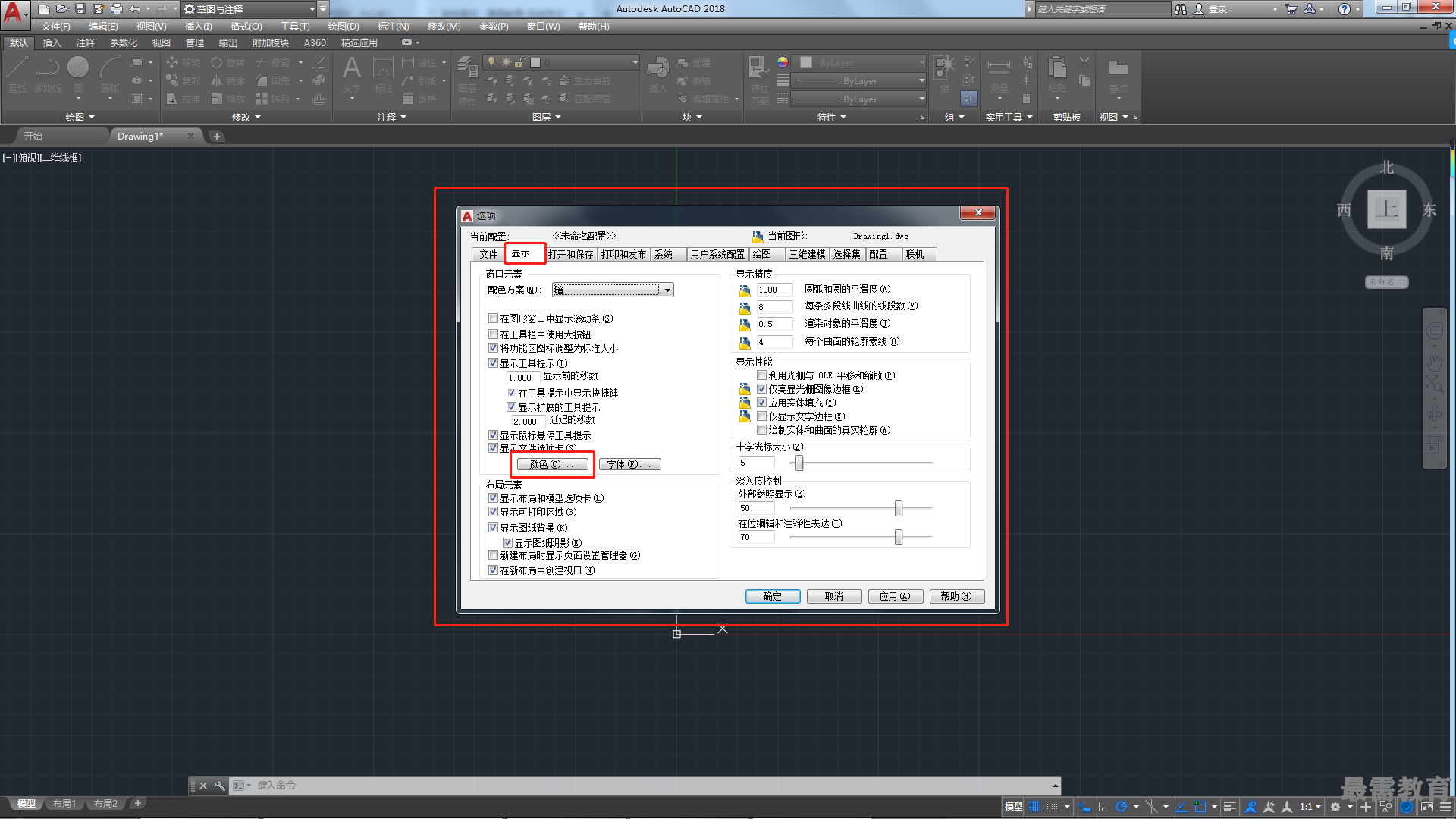Select the Circle (圆) tool in ribbon
This screenshot has width=1456, height=819.
coord(78,74)
